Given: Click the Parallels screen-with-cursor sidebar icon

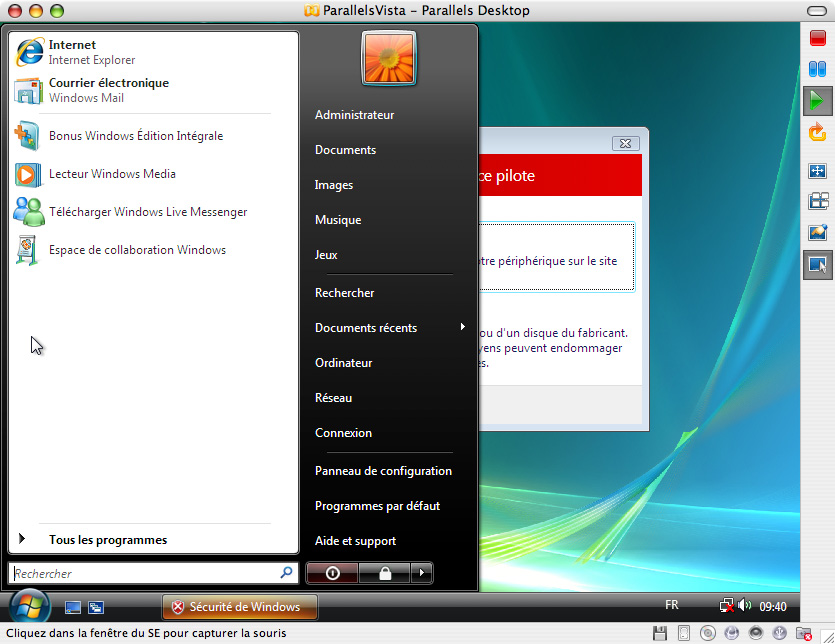Looking at the screenshot, I should pyautogui.click(x=817, y=264).
